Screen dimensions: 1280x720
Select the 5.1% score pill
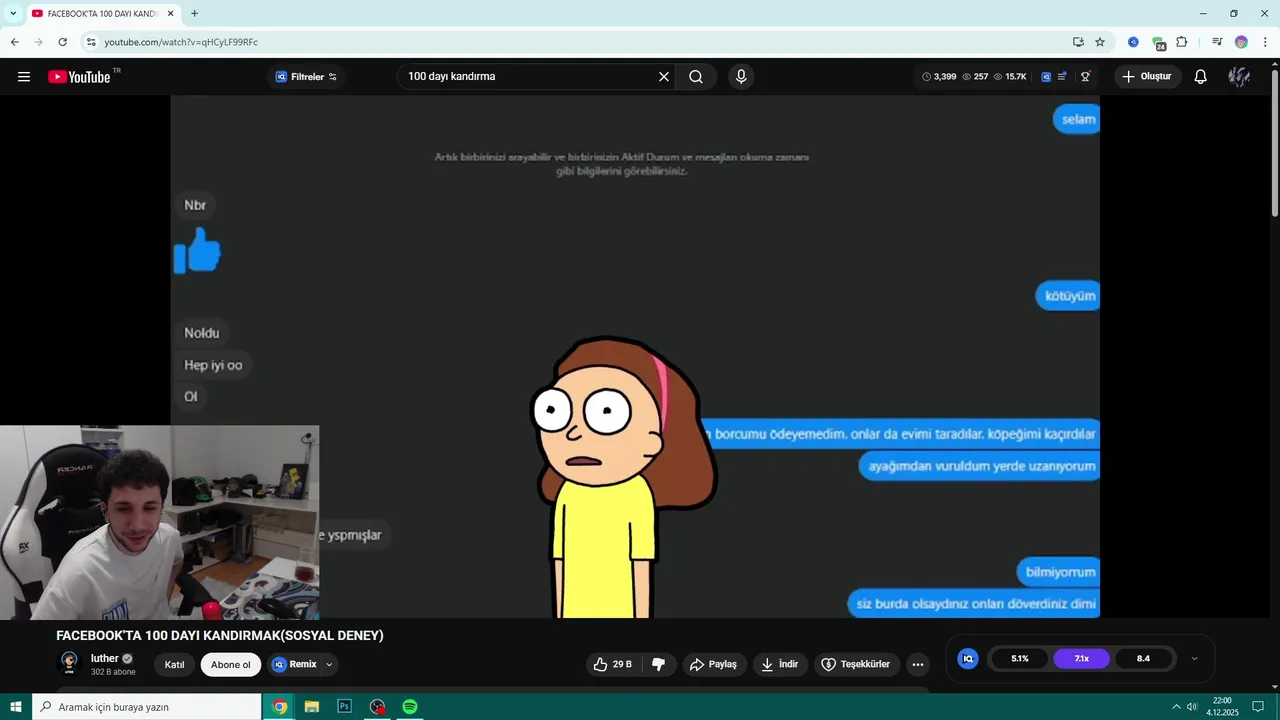(1020, 658)
